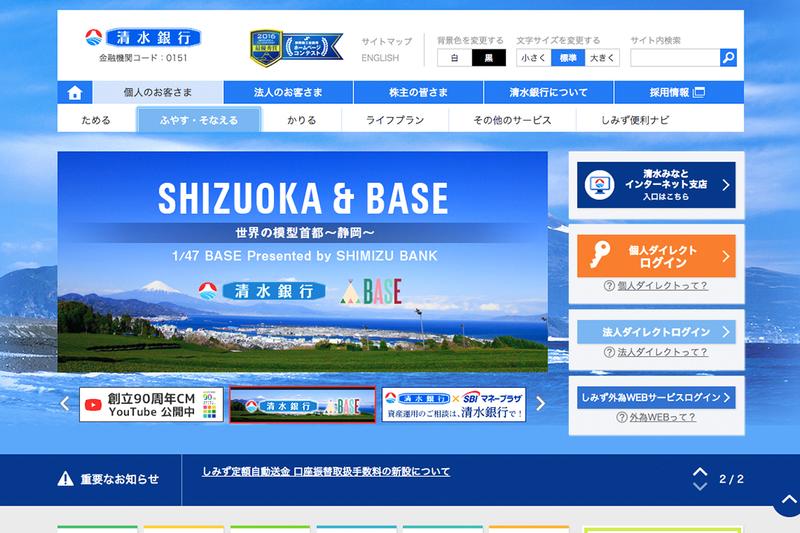The width and height of the screenshot is (800, 533).
Task: Click the 2 / 2 notice counter
Action: [731, 479]
